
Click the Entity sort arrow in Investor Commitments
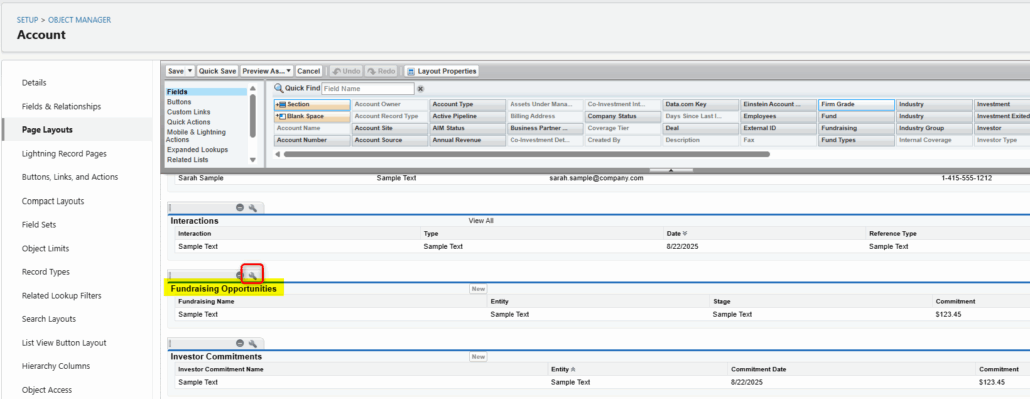coord(573,369)
